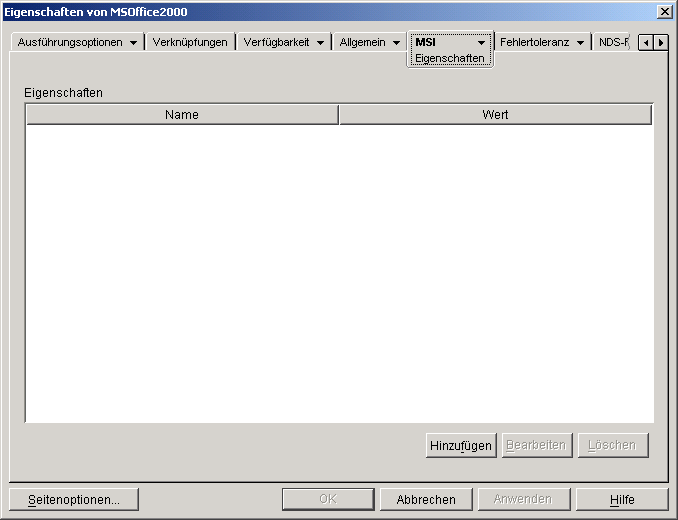The image size is (678, 520).
Task: Open Seitenoptionen dialog
Action: click(74, 500)
